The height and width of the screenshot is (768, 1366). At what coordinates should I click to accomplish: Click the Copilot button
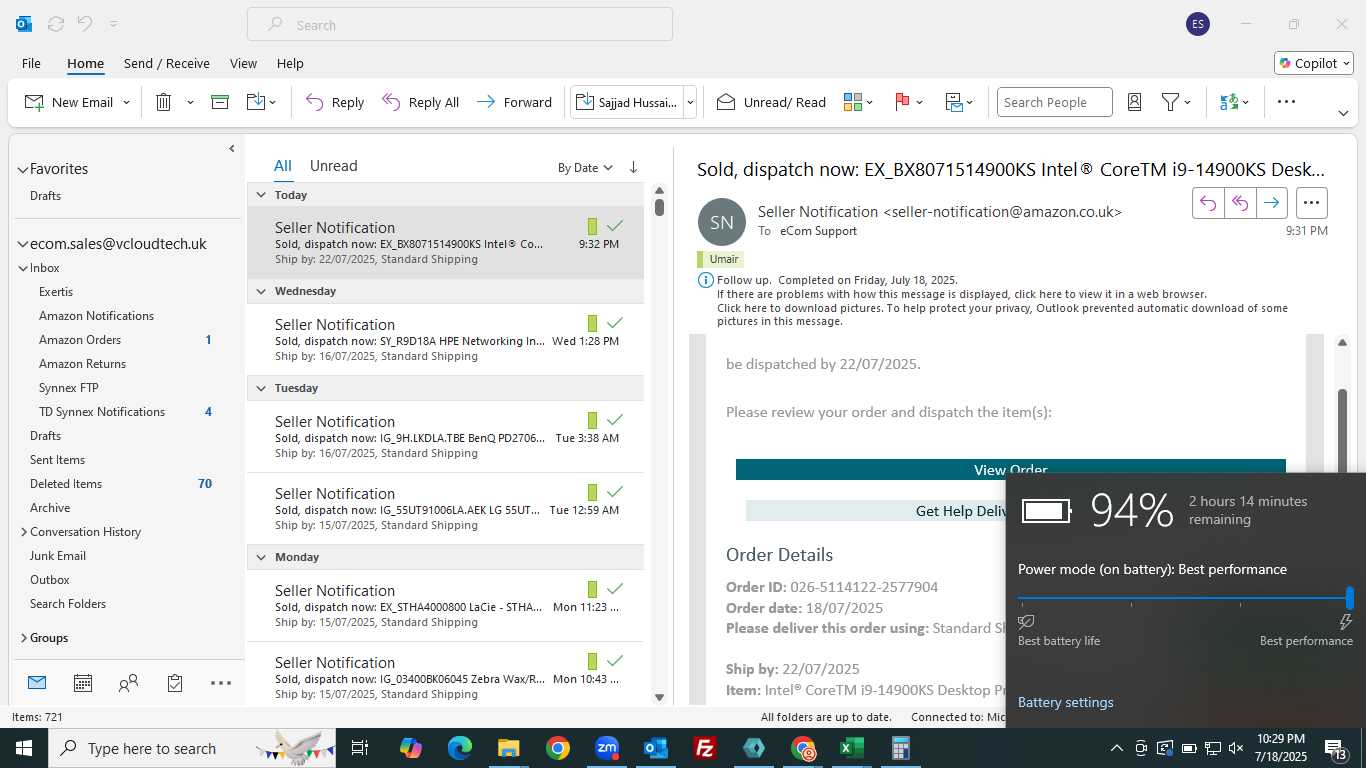pyautogui.click(x=1314, y=63)
